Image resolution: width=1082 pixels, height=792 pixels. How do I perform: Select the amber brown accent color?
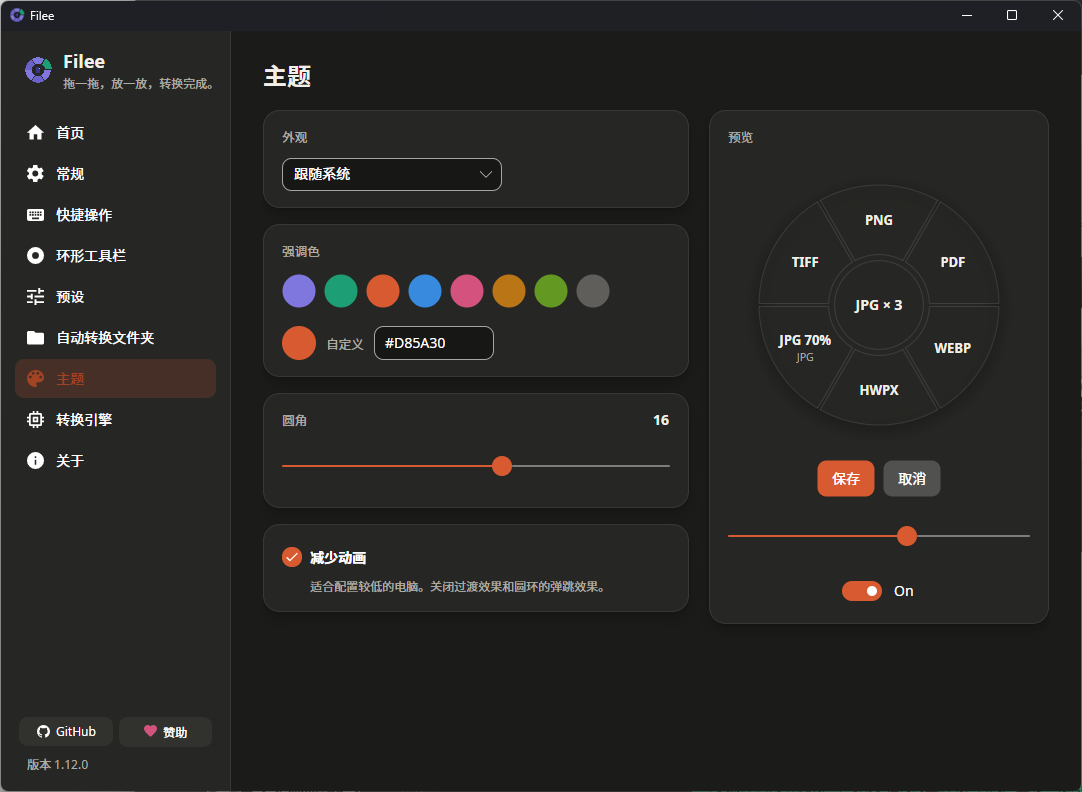click(509, 290)
